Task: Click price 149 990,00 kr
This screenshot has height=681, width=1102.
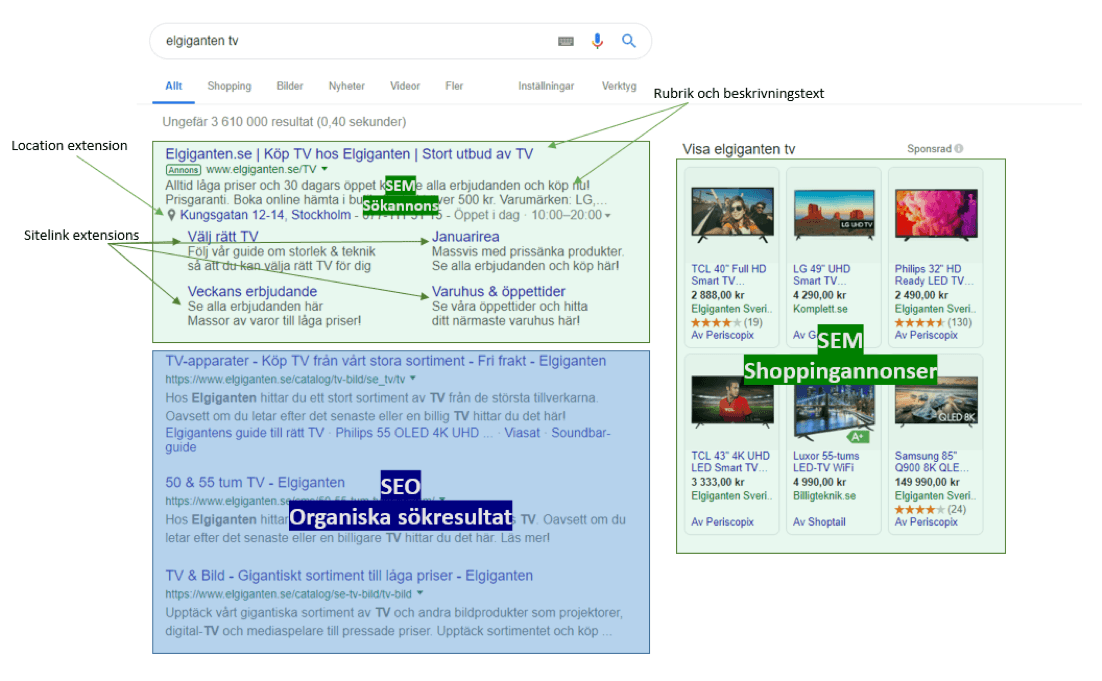Action: click(x=927, y=482)
